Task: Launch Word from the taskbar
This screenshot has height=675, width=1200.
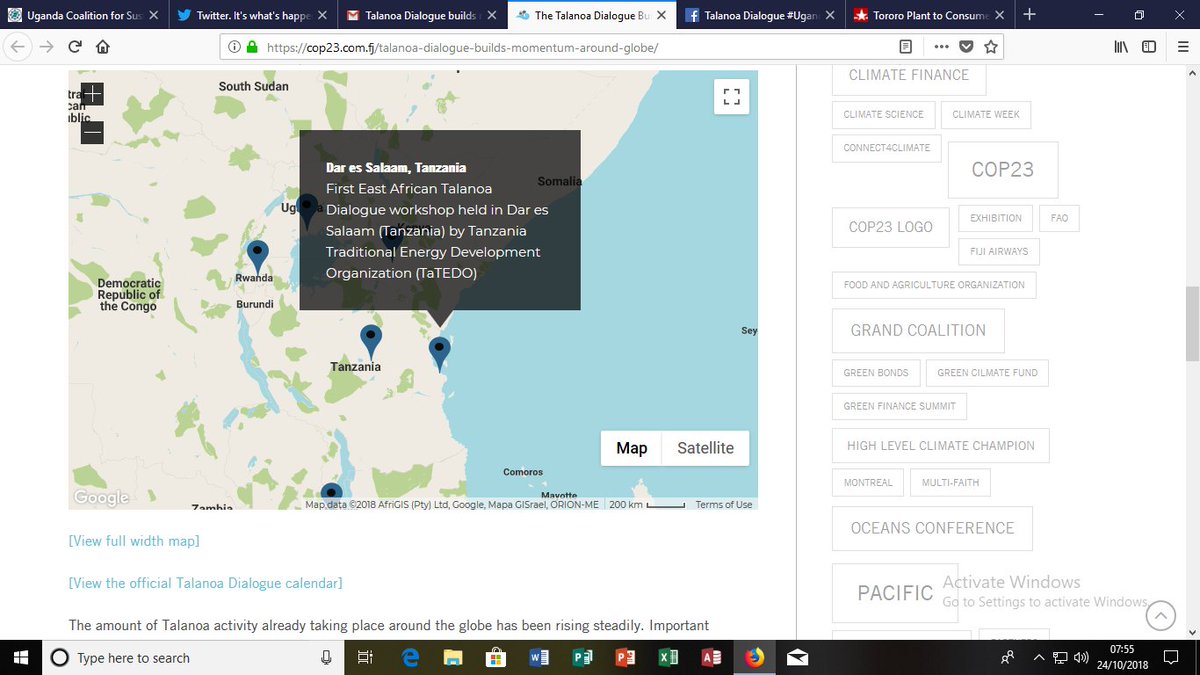Action: 539,657
